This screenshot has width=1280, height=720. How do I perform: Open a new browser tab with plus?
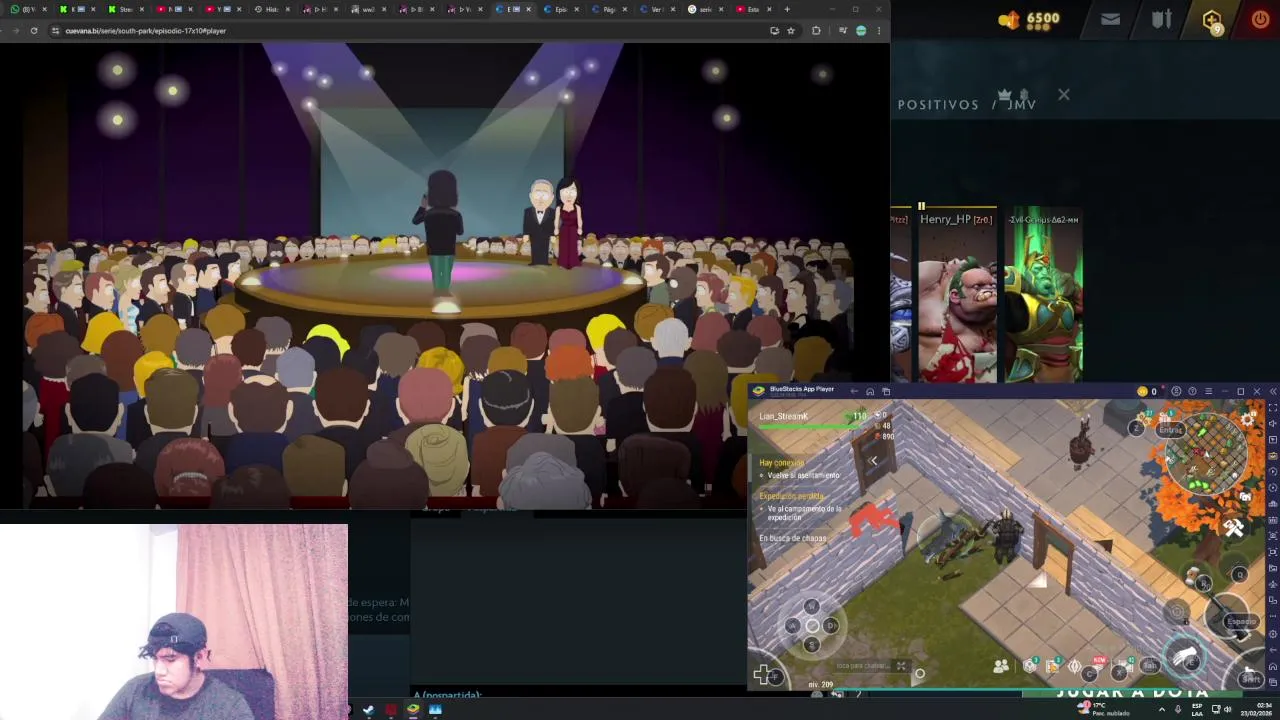787,9
